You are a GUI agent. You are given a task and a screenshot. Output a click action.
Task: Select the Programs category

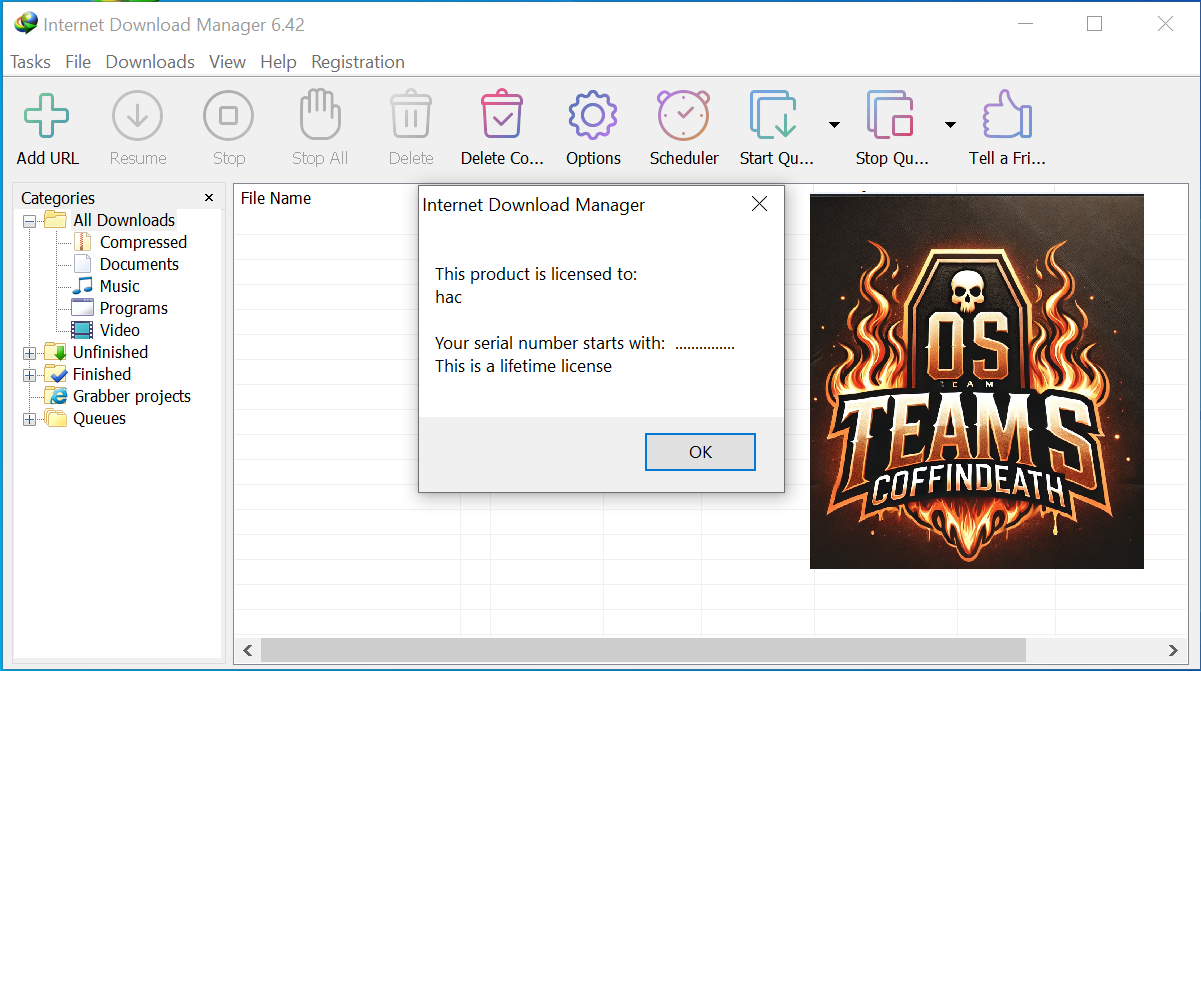point(133,308)
